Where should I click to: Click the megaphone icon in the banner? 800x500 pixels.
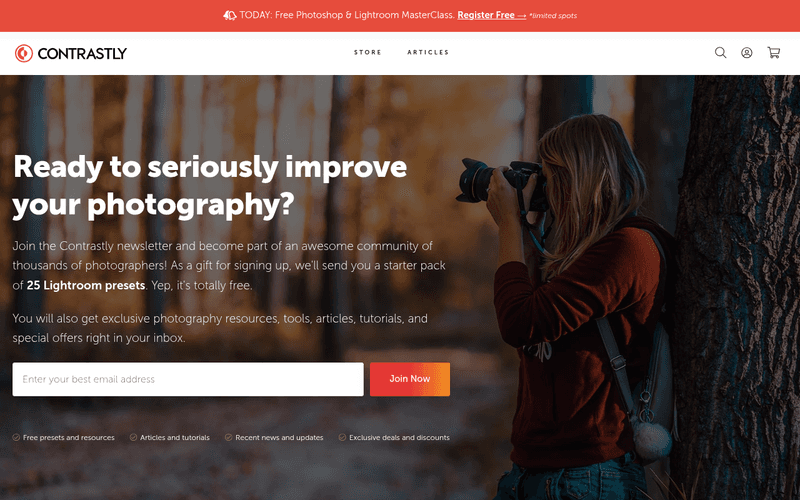[230, 15]
